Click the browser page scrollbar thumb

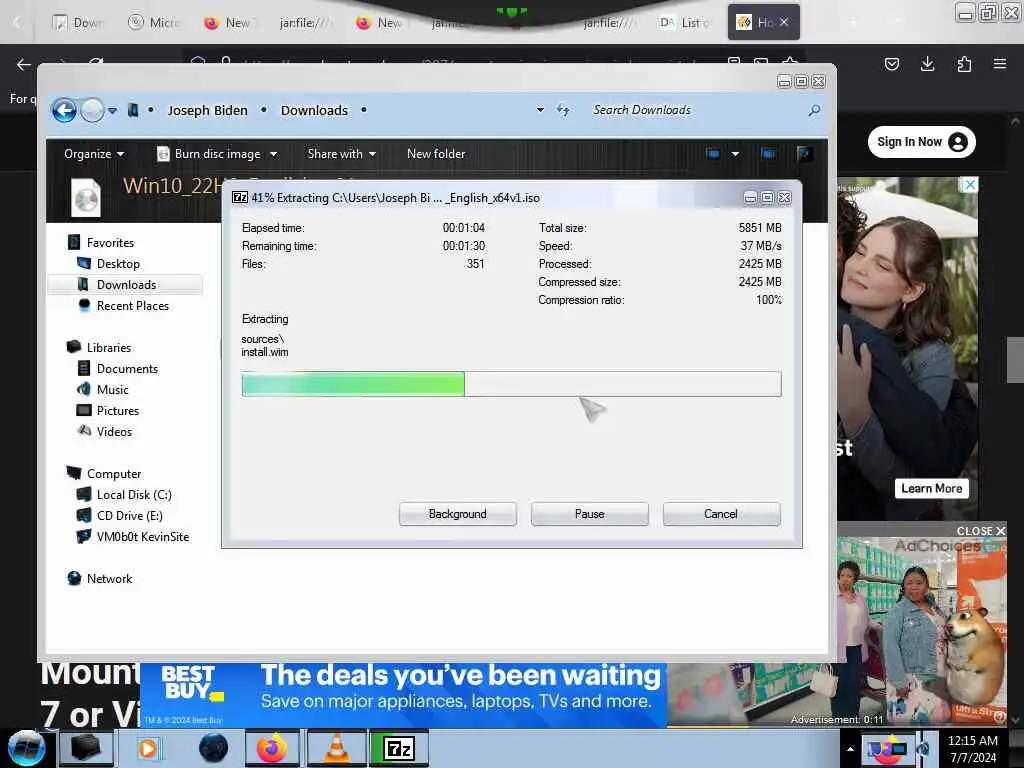1015,359
